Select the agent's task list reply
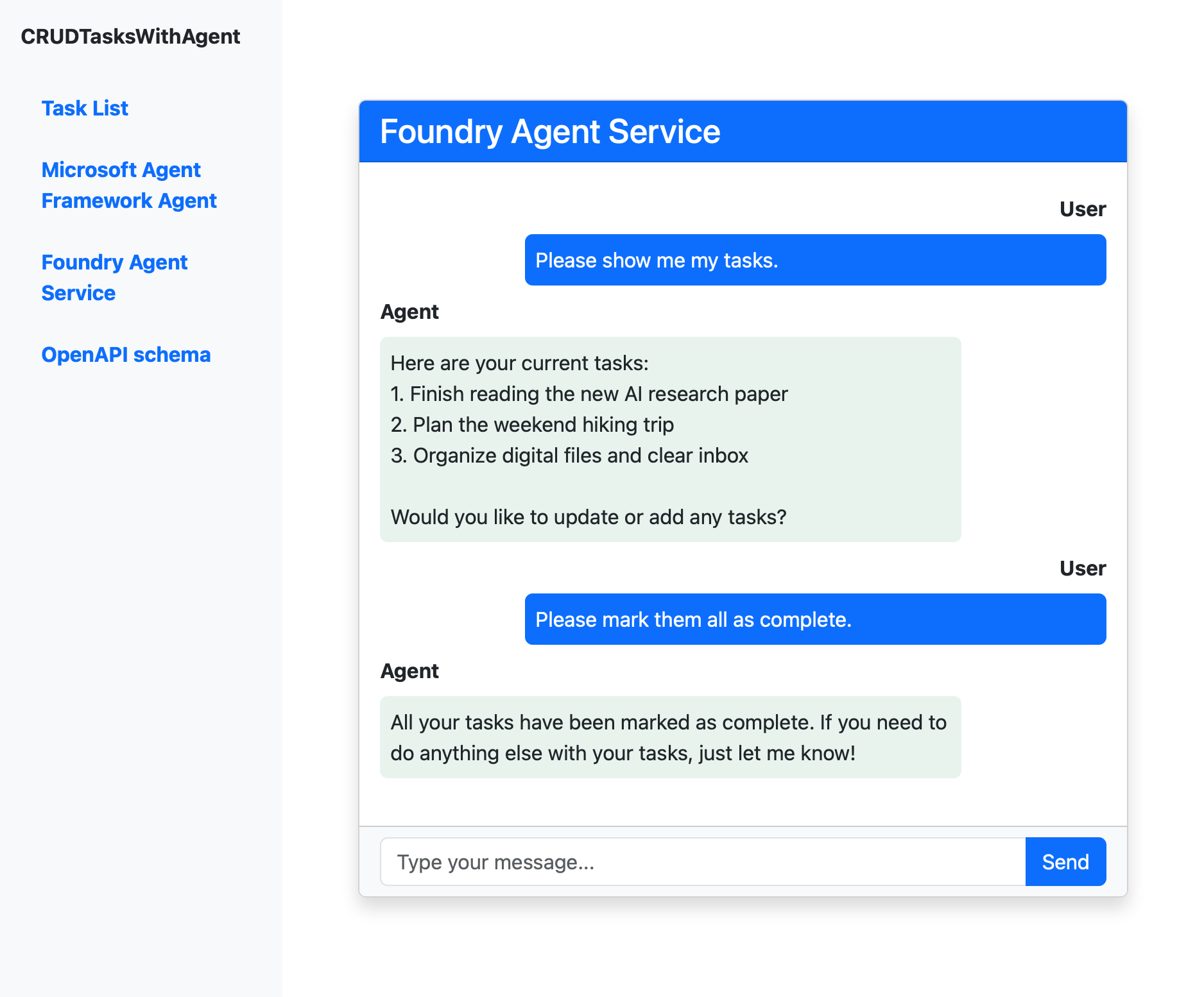 pyautogui.click(x=671, y=439)
